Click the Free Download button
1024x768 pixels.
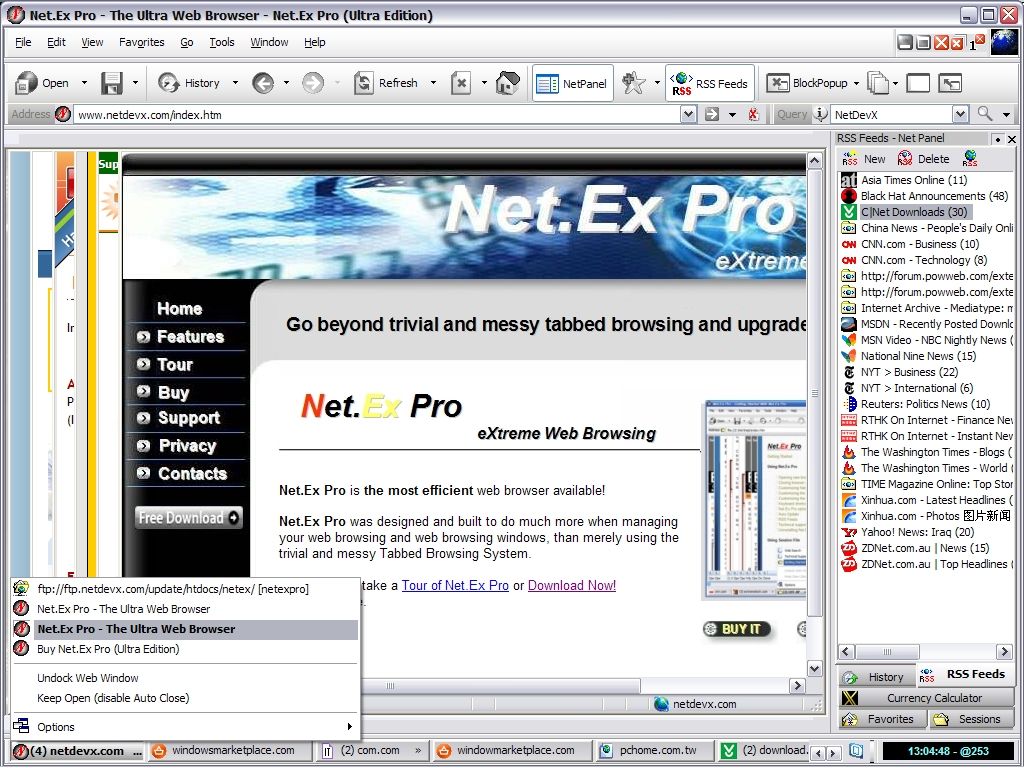pos(189,518)
